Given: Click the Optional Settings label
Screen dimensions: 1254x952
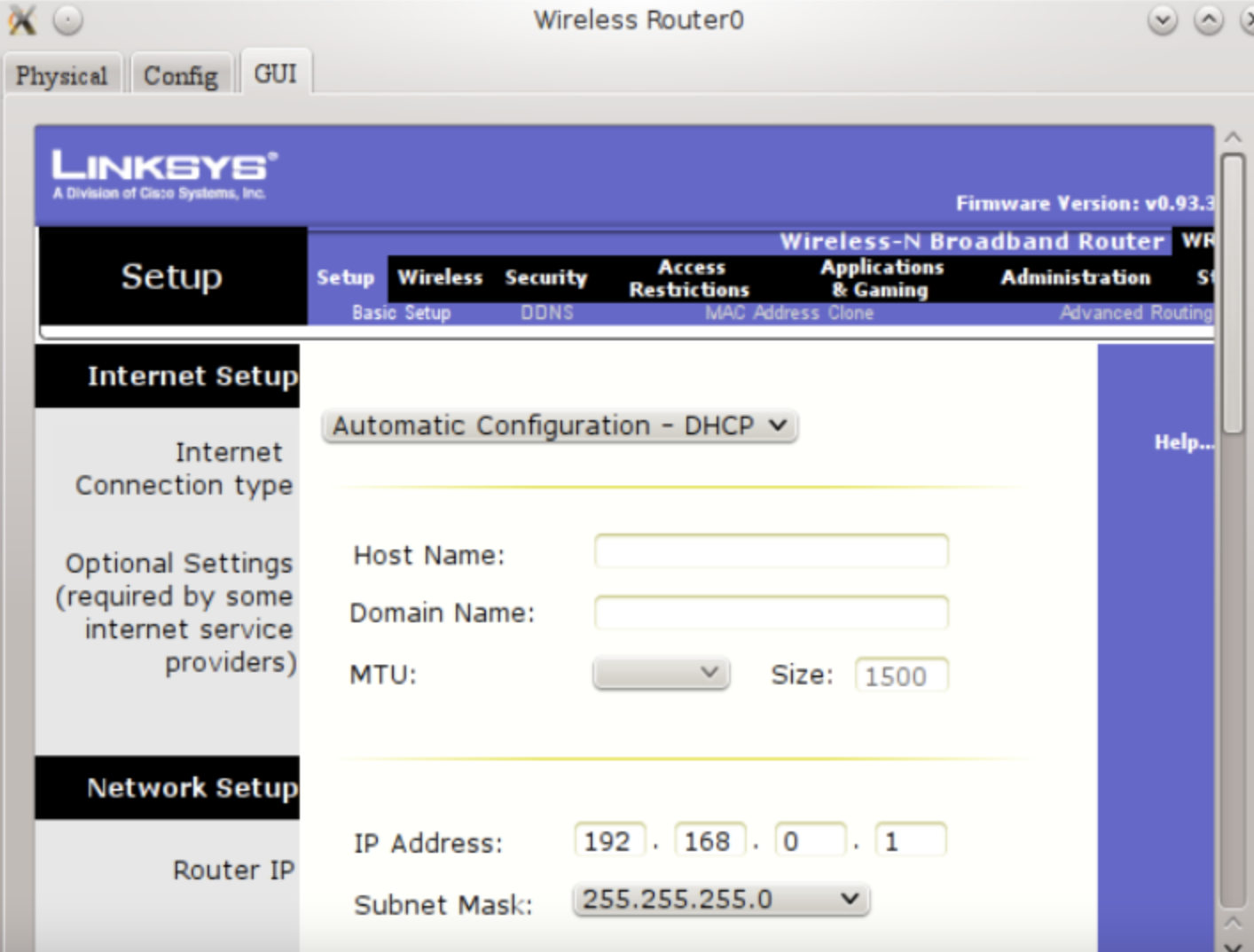Looking at the screenshot, I should click(x=176, y=613).
